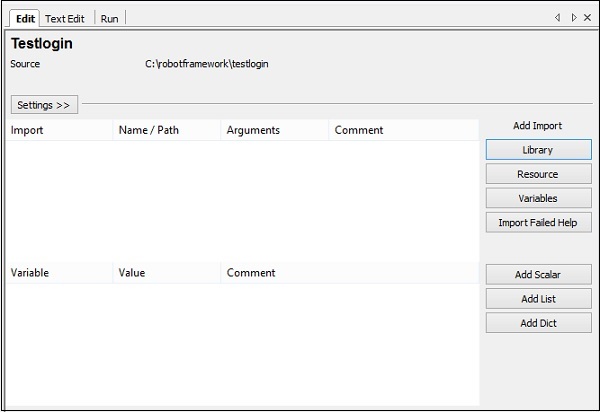Image resolution: width=600 pixels, height=412 pixels.
Task: Switch to the Text Edit tab
Action: [64, 18]
